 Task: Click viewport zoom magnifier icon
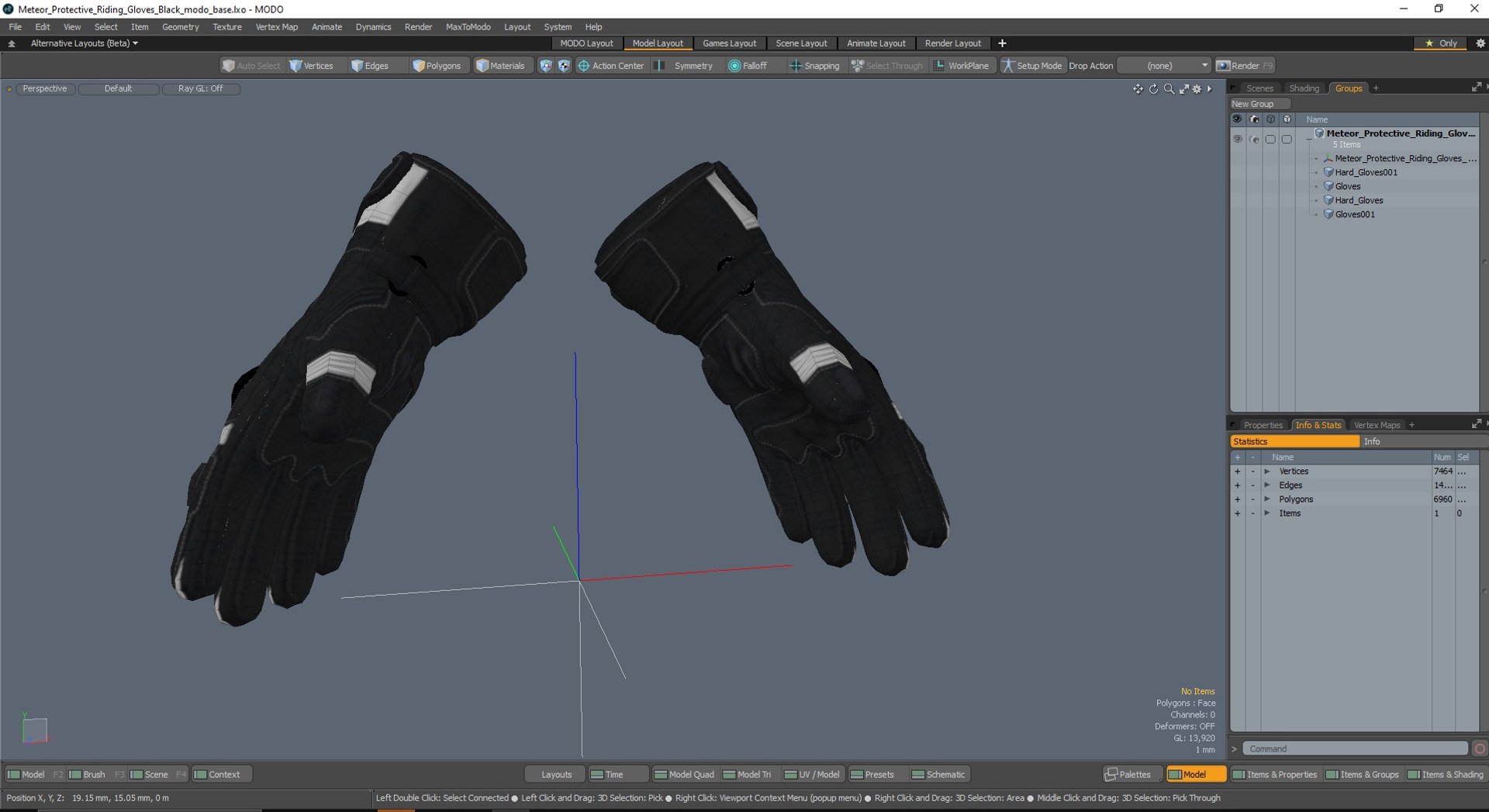click(1169, 89)
